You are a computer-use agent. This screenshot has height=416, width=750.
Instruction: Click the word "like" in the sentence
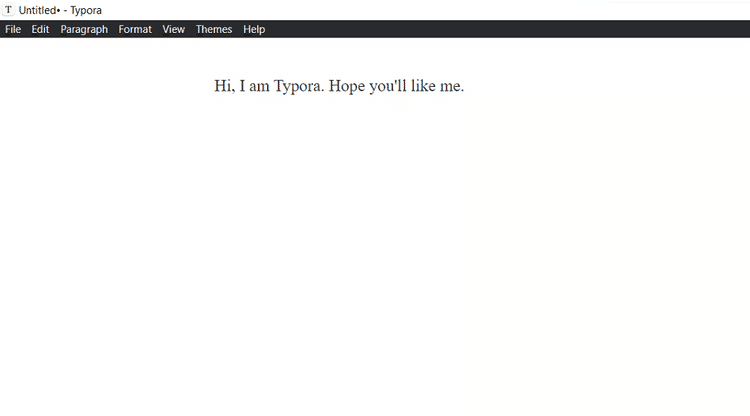[423, 86]
